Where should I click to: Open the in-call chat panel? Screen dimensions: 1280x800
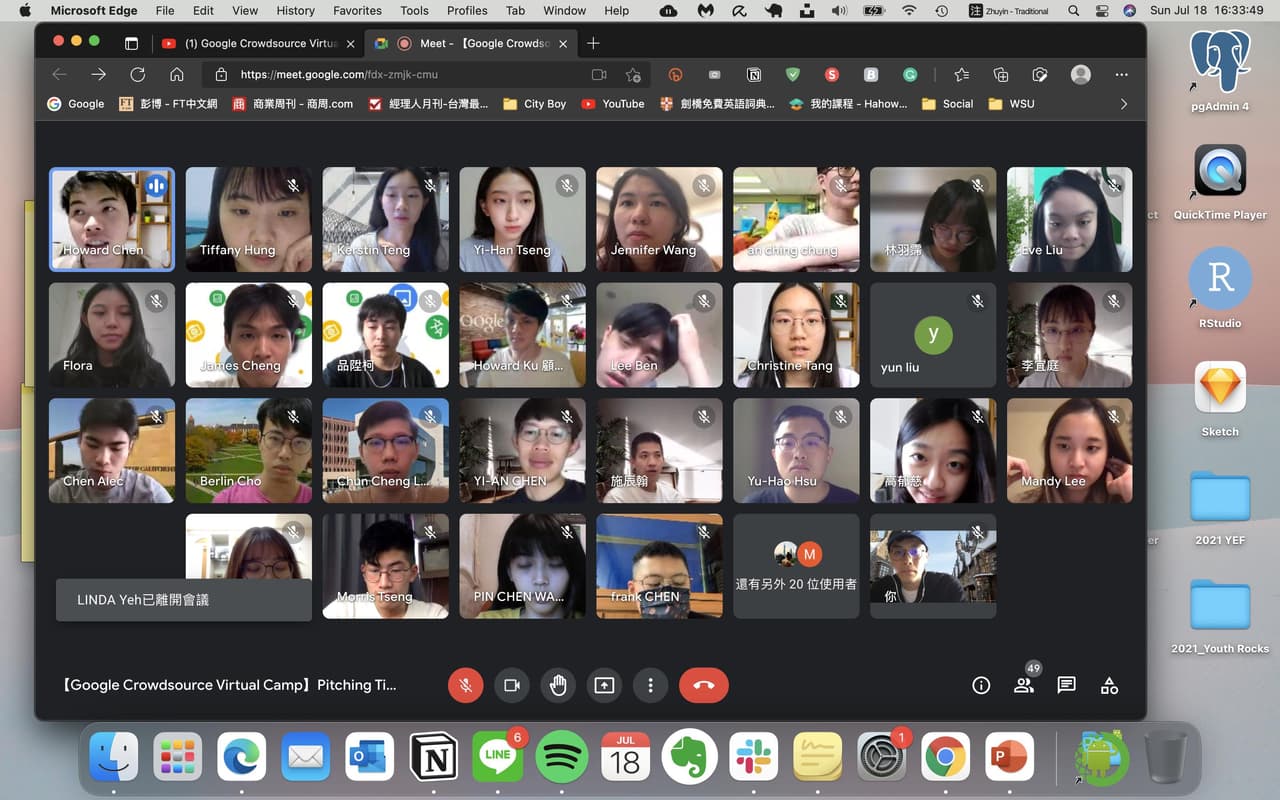pos(1065,685)
